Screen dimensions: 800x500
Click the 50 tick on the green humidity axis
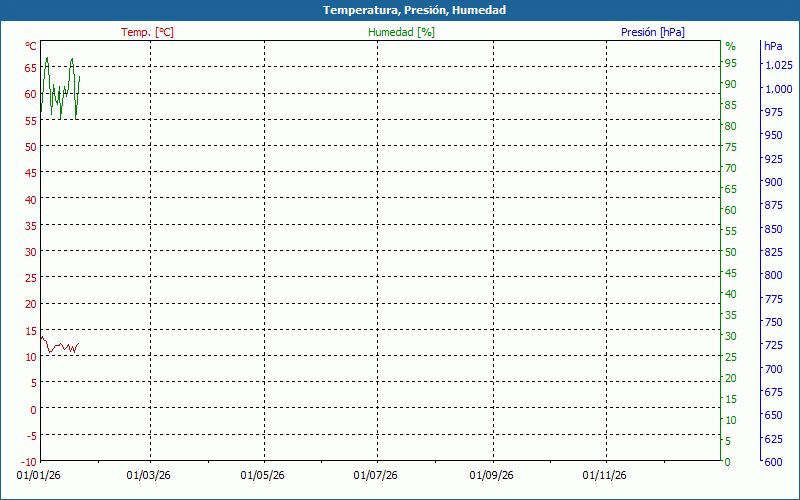tap(730, 252)
